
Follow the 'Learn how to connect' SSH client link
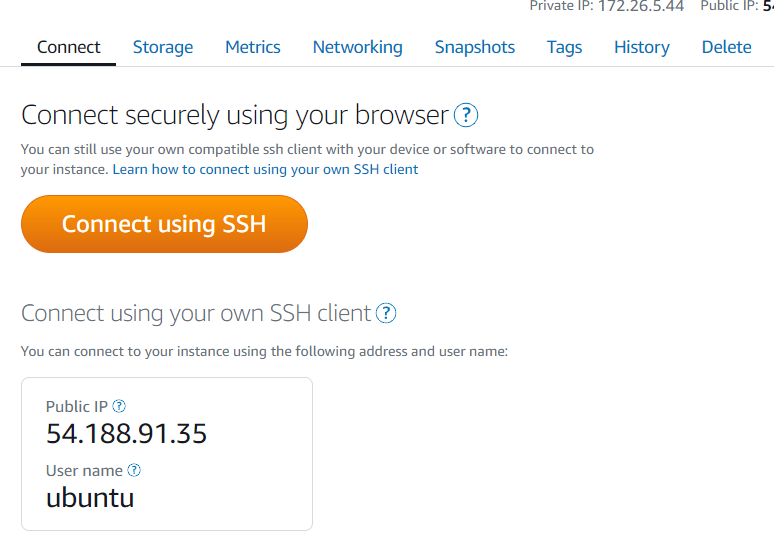(x=265, y=170)
